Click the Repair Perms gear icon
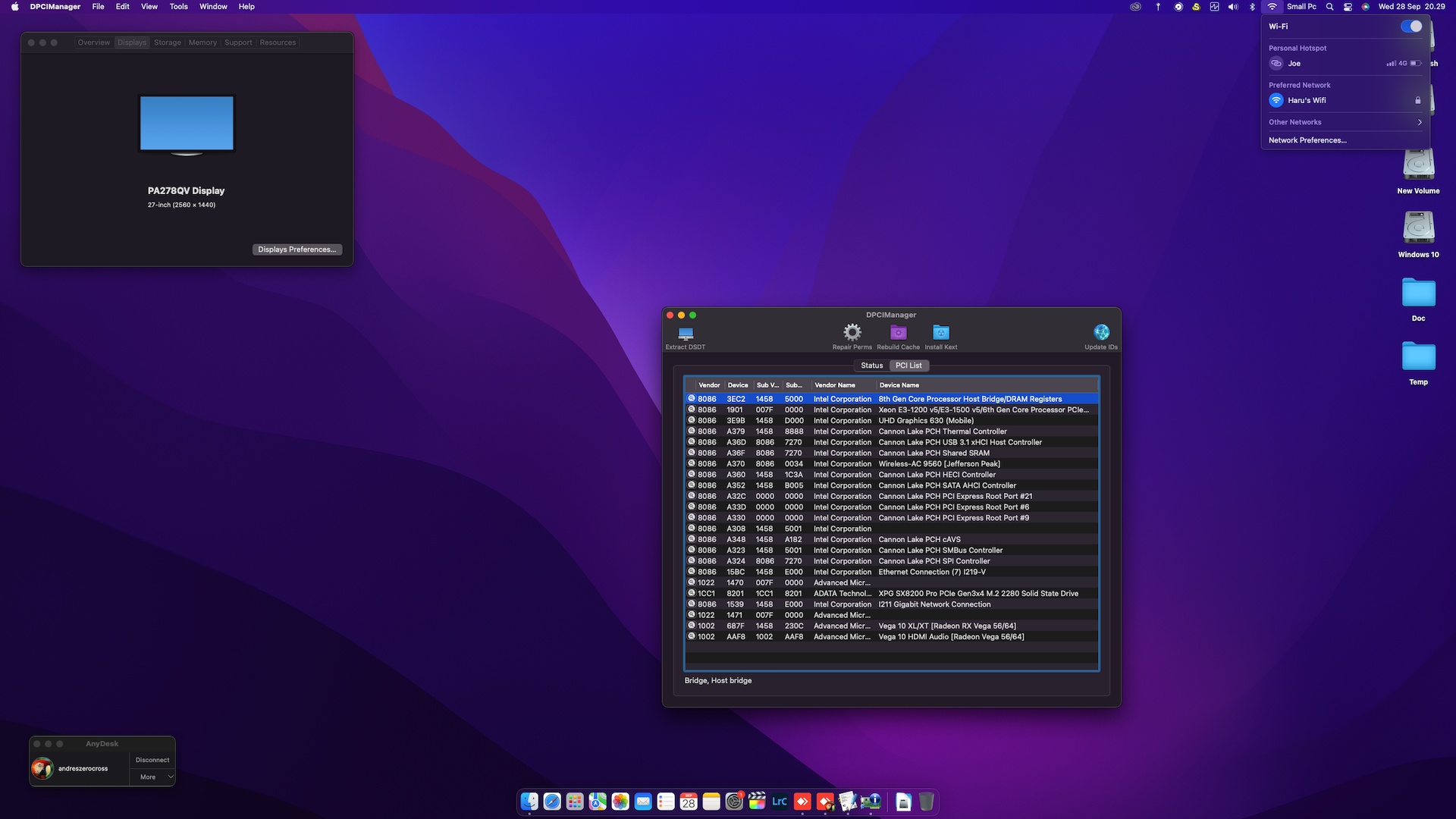 pos(852,332)
